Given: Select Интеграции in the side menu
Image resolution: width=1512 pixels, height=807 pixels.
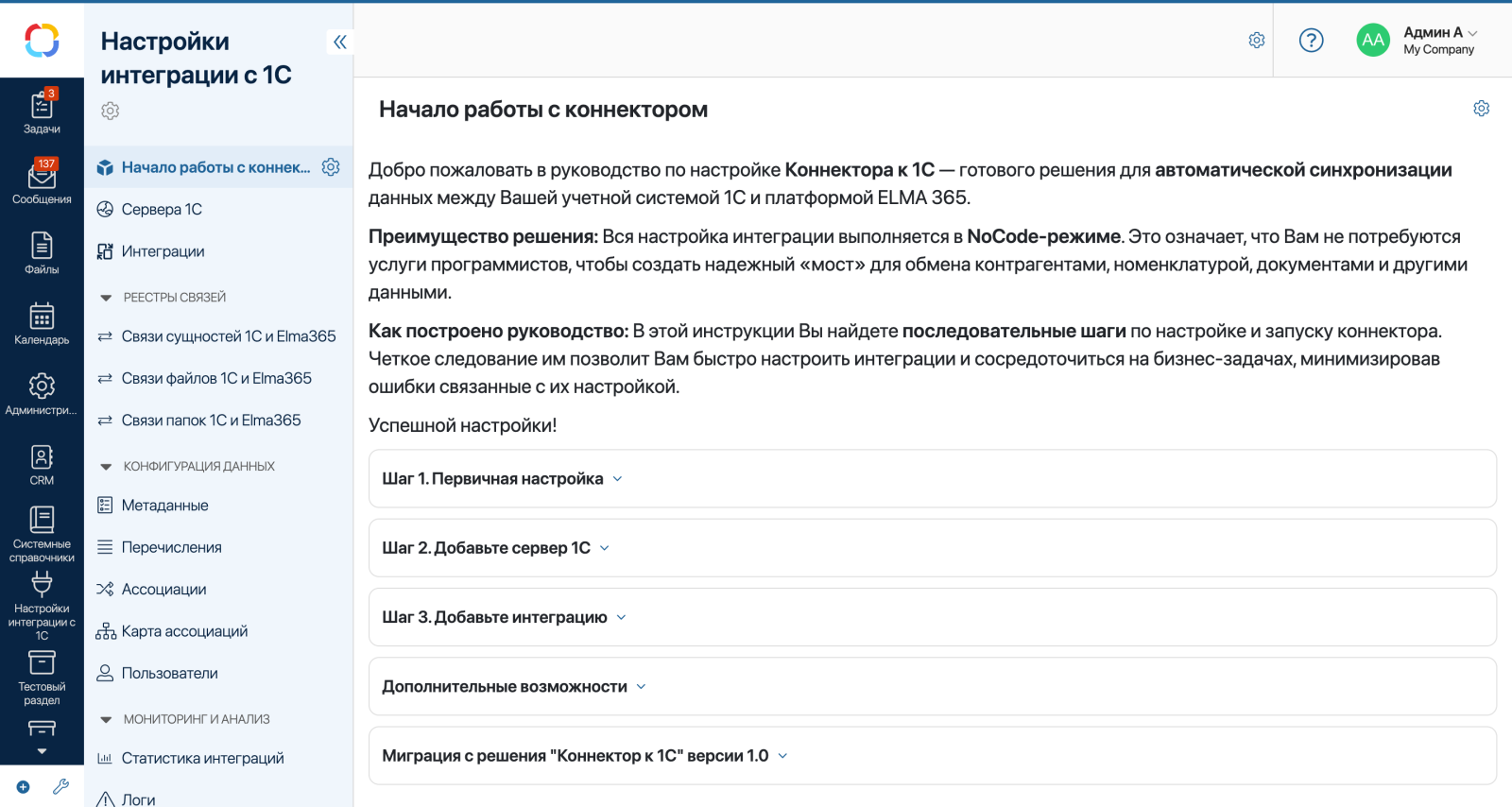Looking at the screenshot, I should tap(163, 251).
